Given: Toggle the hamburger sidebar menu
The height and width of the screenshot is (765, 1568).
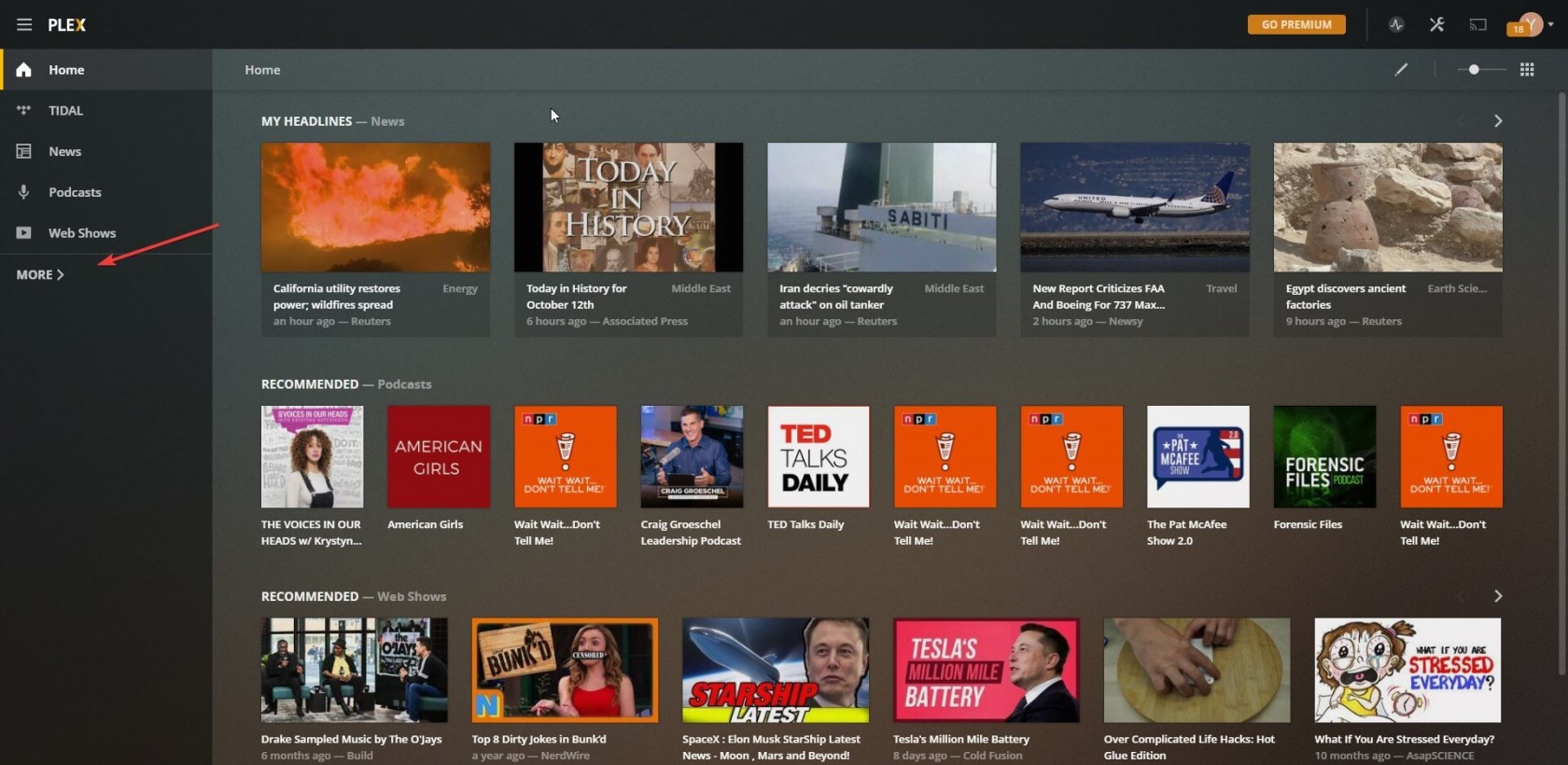Looking at the screenshot, I should point(24,25).
